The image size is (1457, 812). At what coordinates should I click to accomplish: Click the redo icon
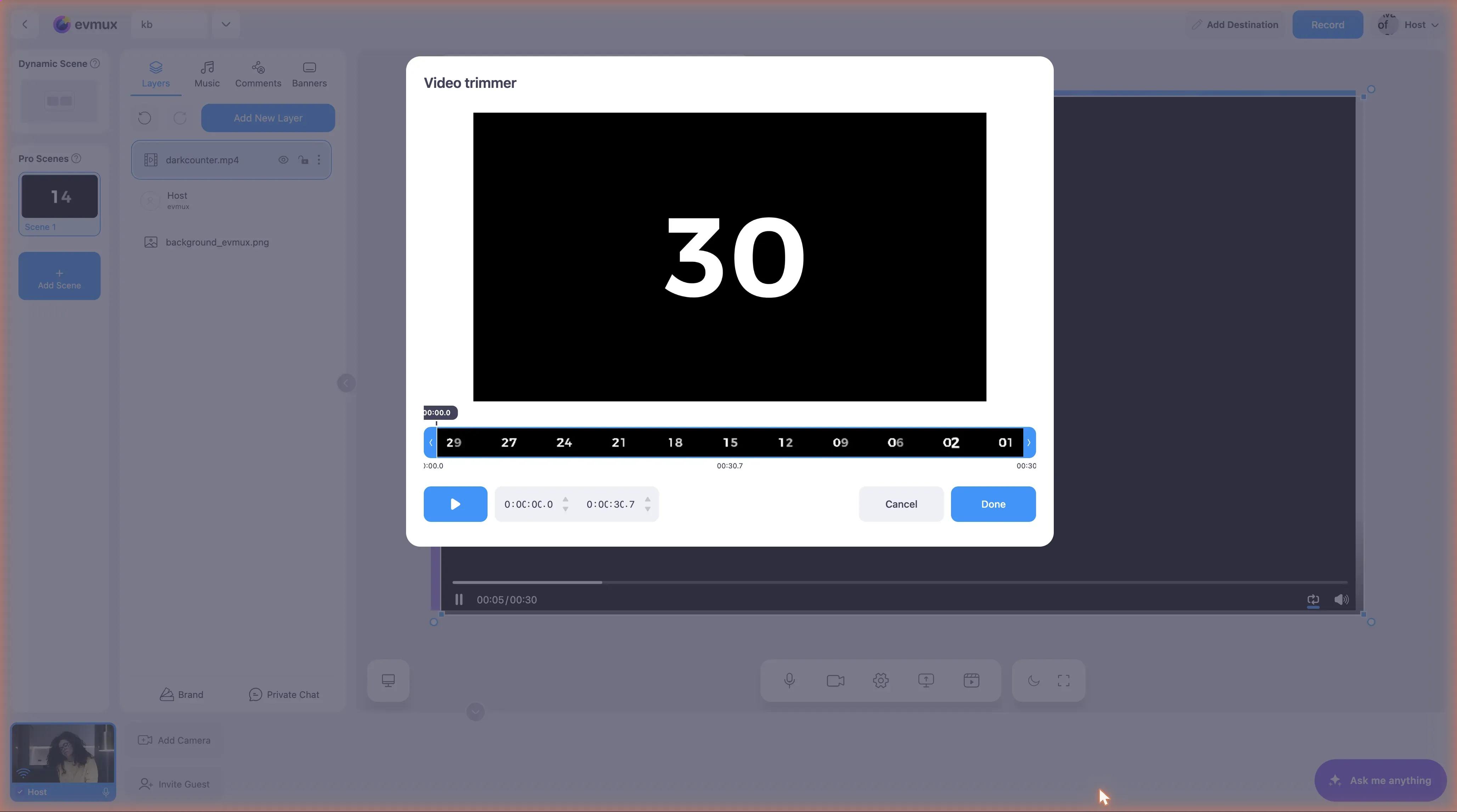click(180, 118)
